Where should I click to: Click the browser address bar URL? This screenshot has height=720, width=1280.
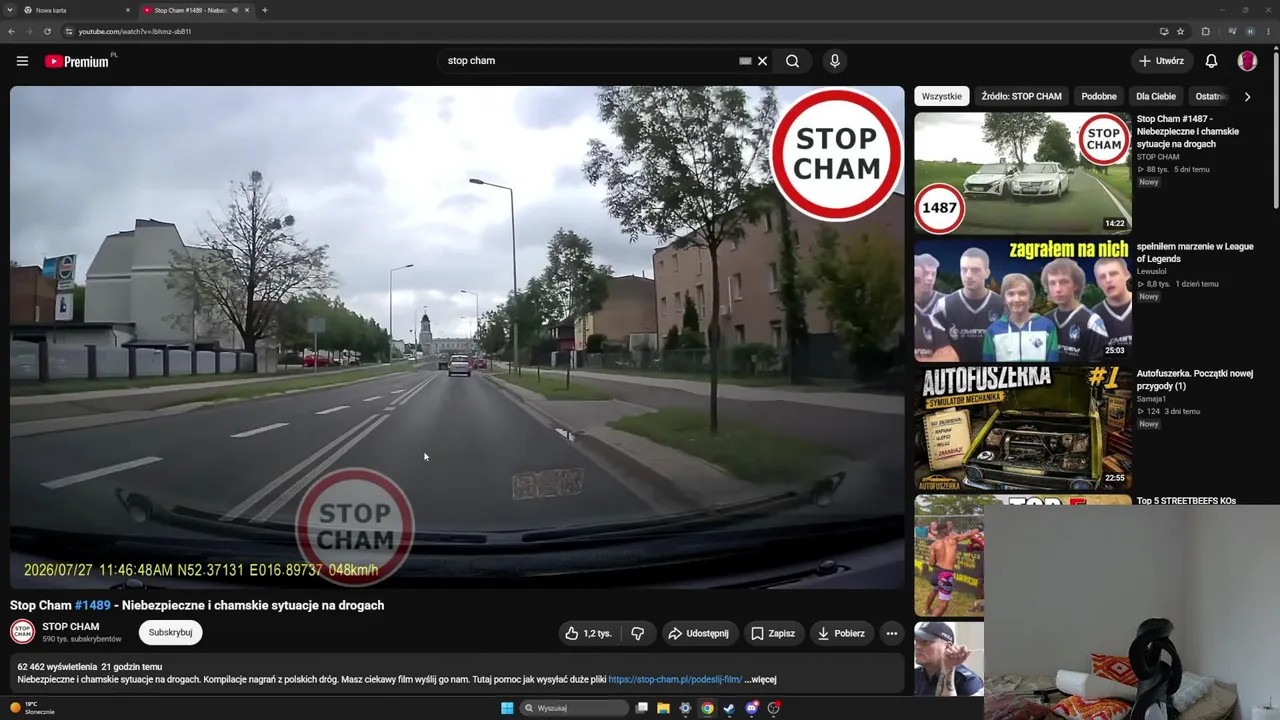pyautogui.click(x=135, y=31)
